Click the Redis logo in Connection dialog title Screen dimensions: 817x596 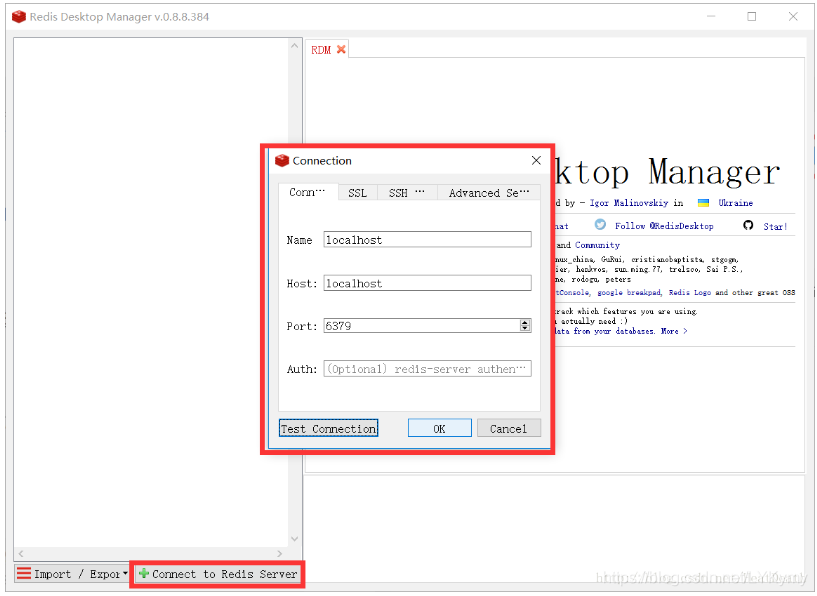point(282,160)
